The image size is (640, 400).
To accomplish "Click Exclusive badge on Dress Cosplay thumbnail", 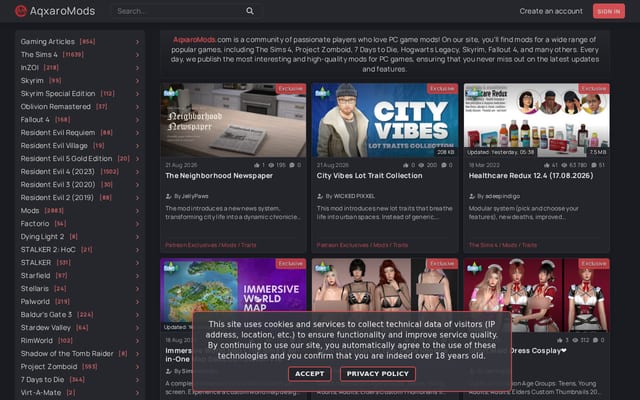I will (x=594, y=264).
